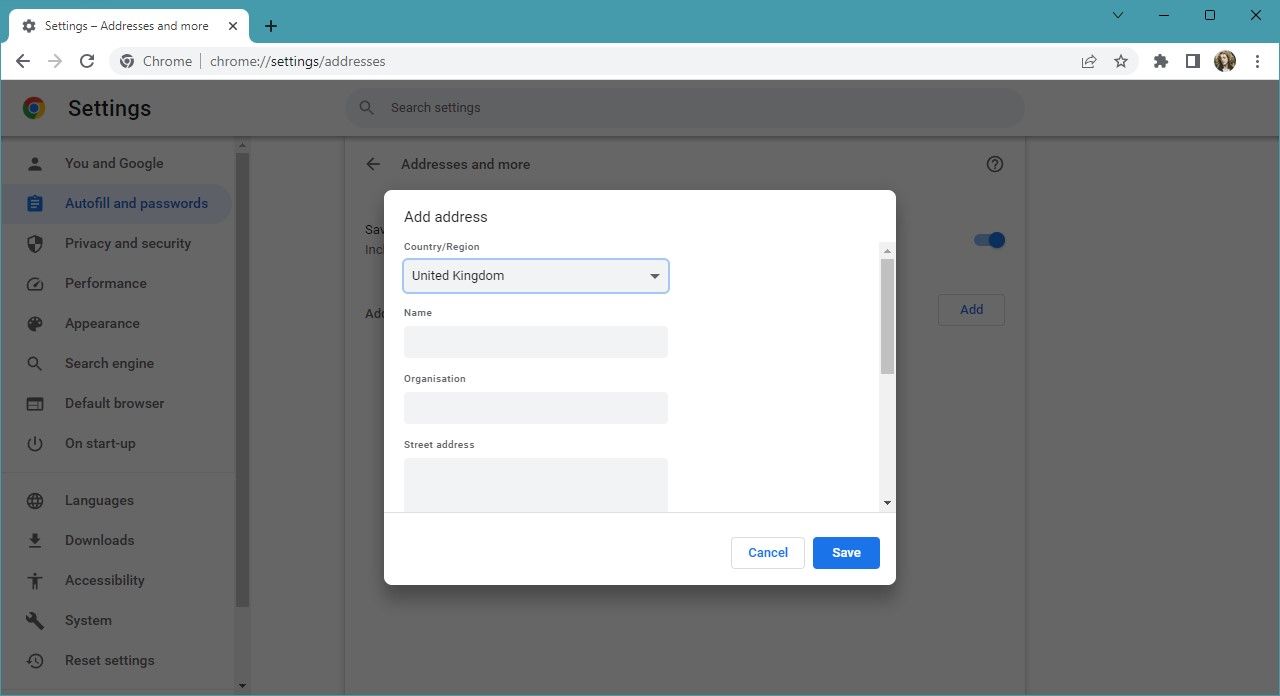Toggle the Save addresses switch
Viewport: 1280px width, 696px height.
(x=988, y=240)
